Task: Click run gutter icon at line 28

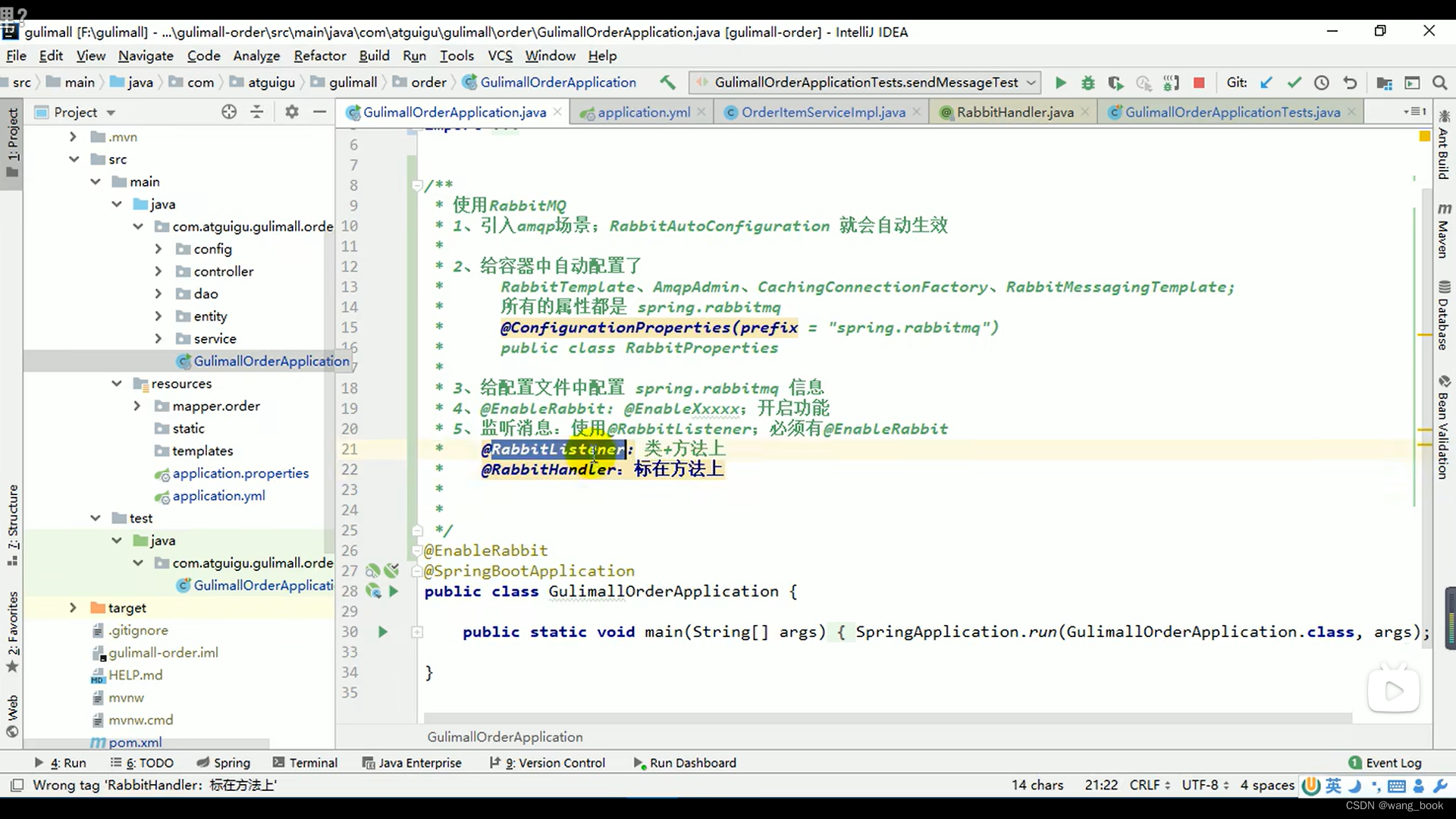Action: coord(394,591)
